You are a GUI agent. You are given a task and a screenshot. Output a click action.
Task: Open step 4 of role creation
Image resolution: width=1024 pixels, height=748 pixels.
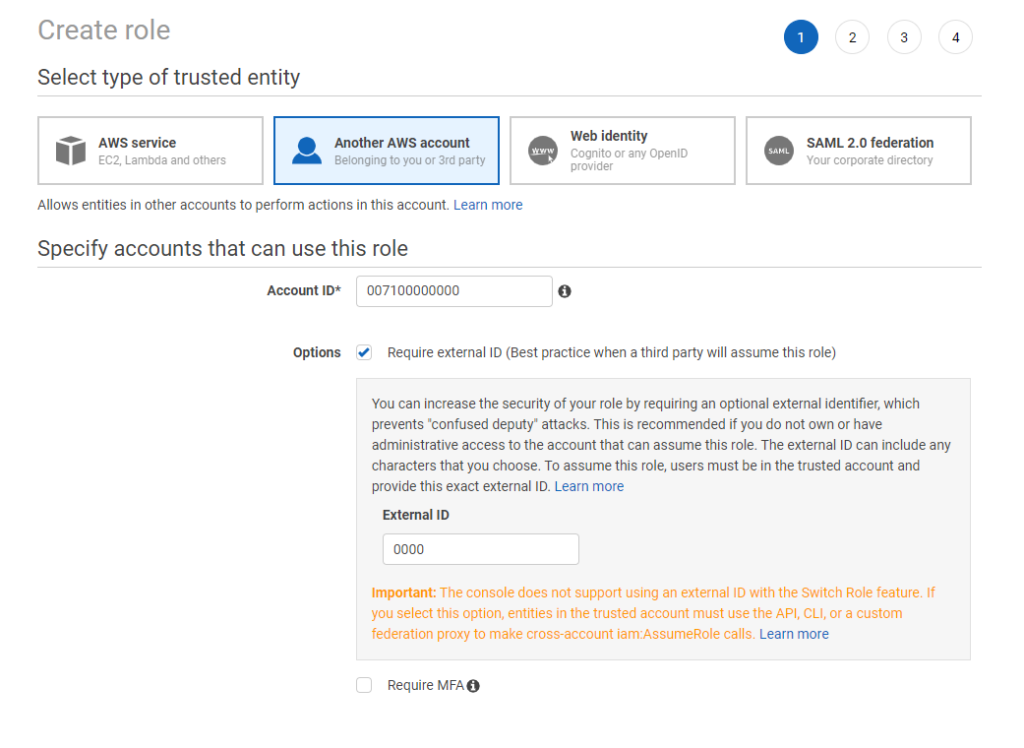pos(955,38)
